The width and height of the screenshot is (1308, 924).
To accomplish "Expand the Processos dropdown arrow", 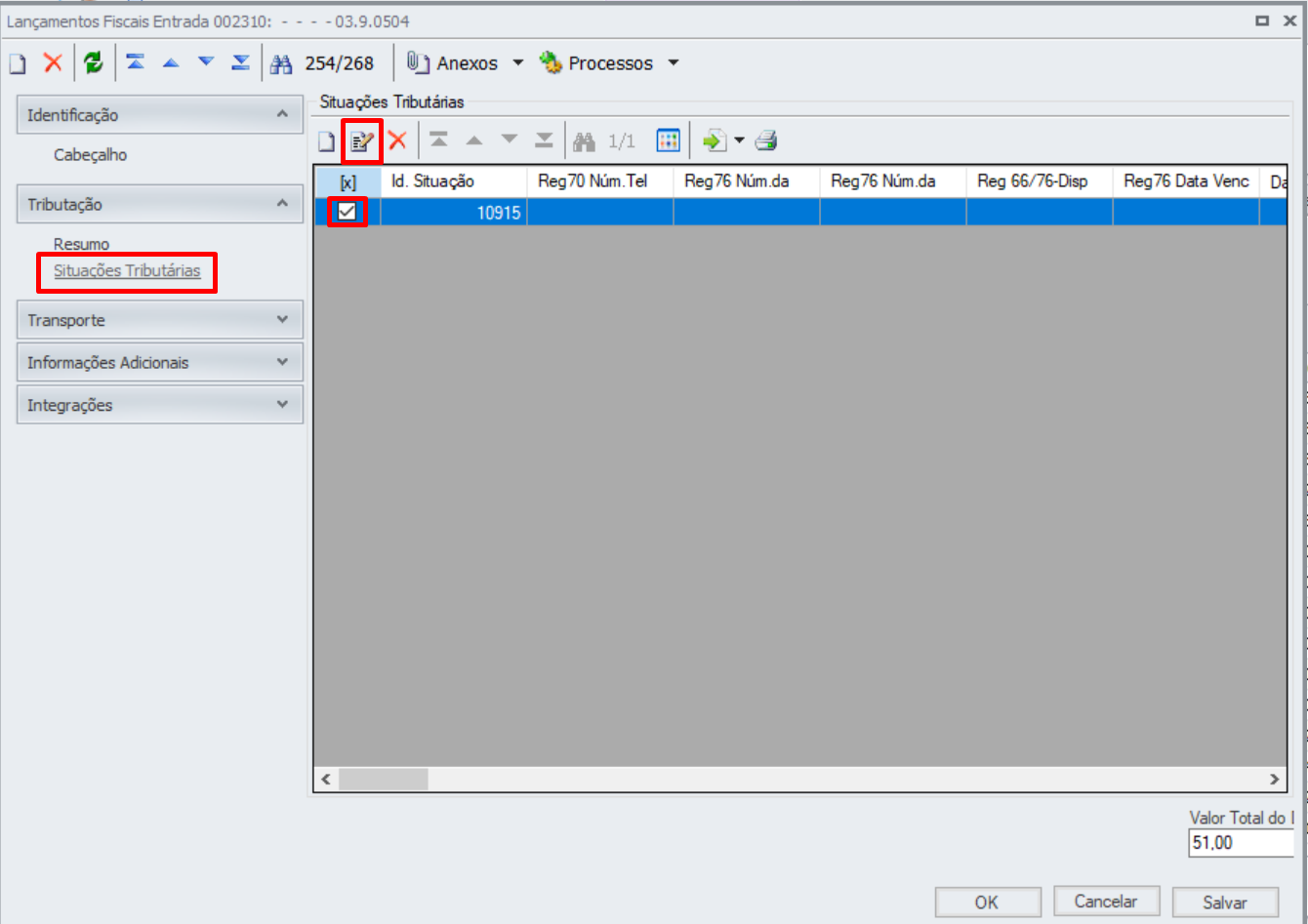I will 674,63.
